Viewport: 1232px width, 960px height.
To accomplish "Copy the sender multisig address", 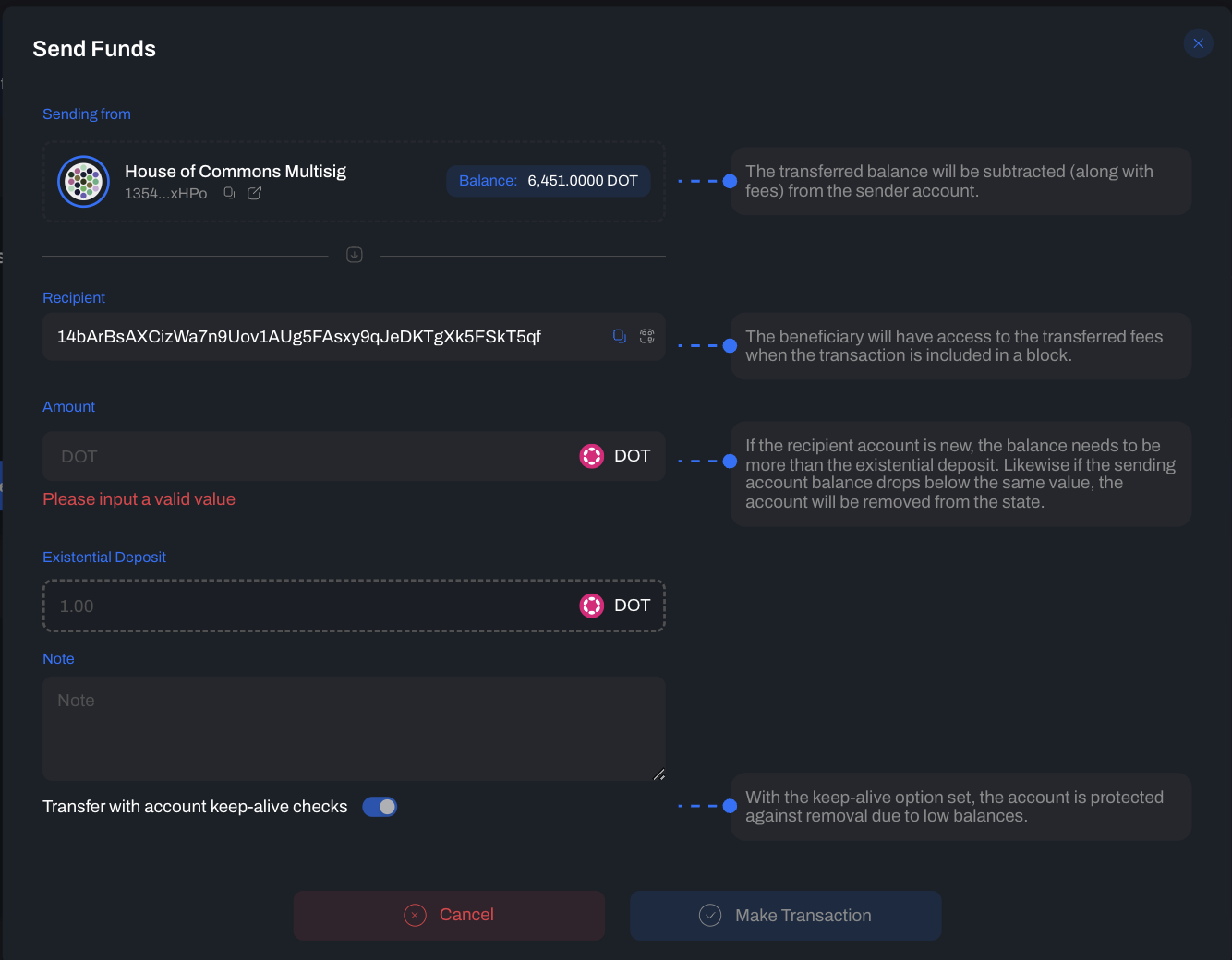I will pyautogui.click(x=229, y=193).
